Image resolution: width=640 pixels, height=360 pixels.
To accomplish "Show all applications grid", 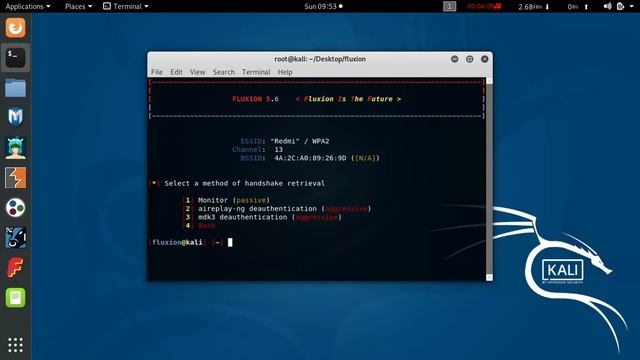I will click(x=16, y=345).
